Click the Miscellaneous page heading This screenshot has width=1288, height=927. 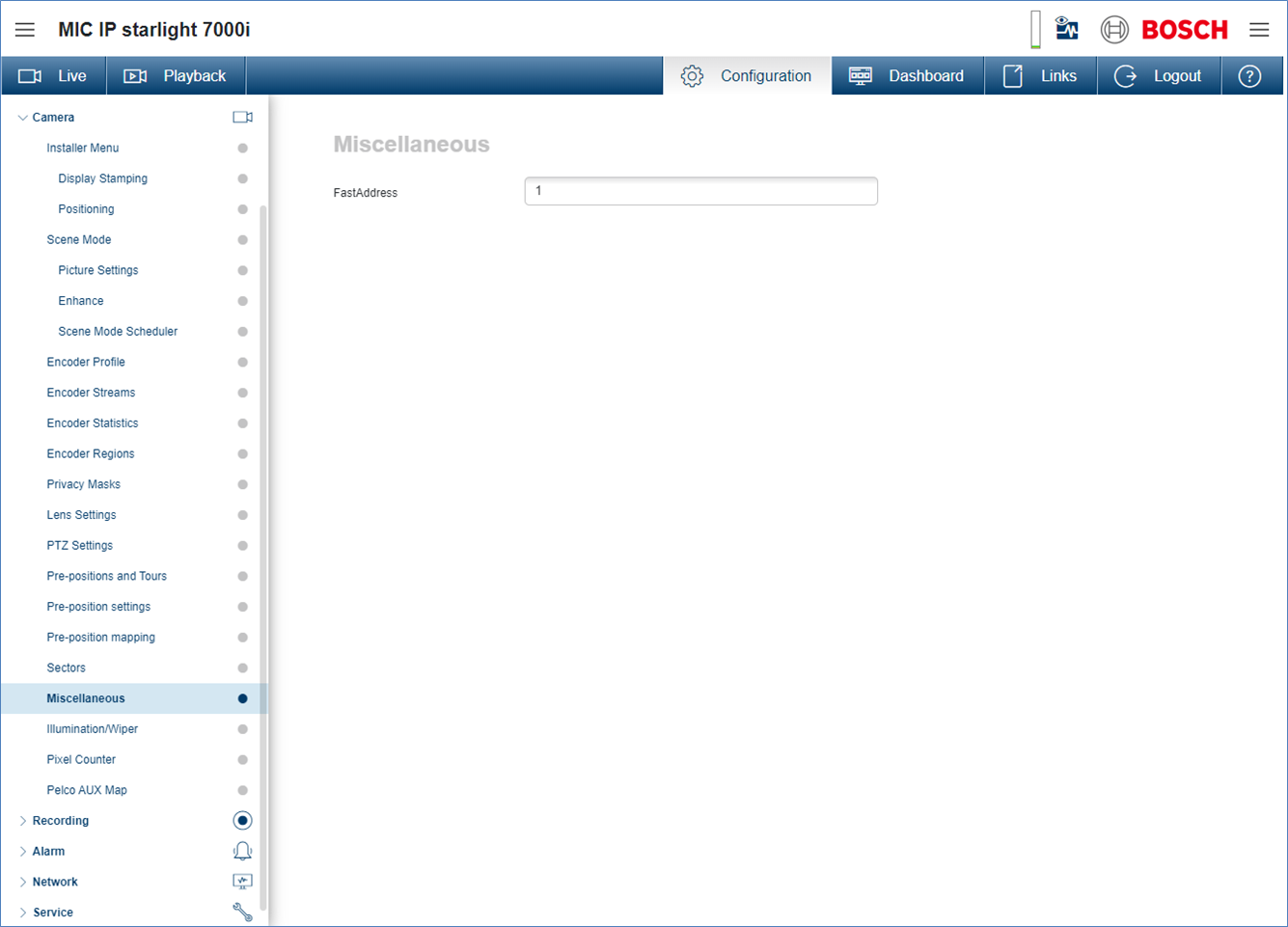pos(412,145)
